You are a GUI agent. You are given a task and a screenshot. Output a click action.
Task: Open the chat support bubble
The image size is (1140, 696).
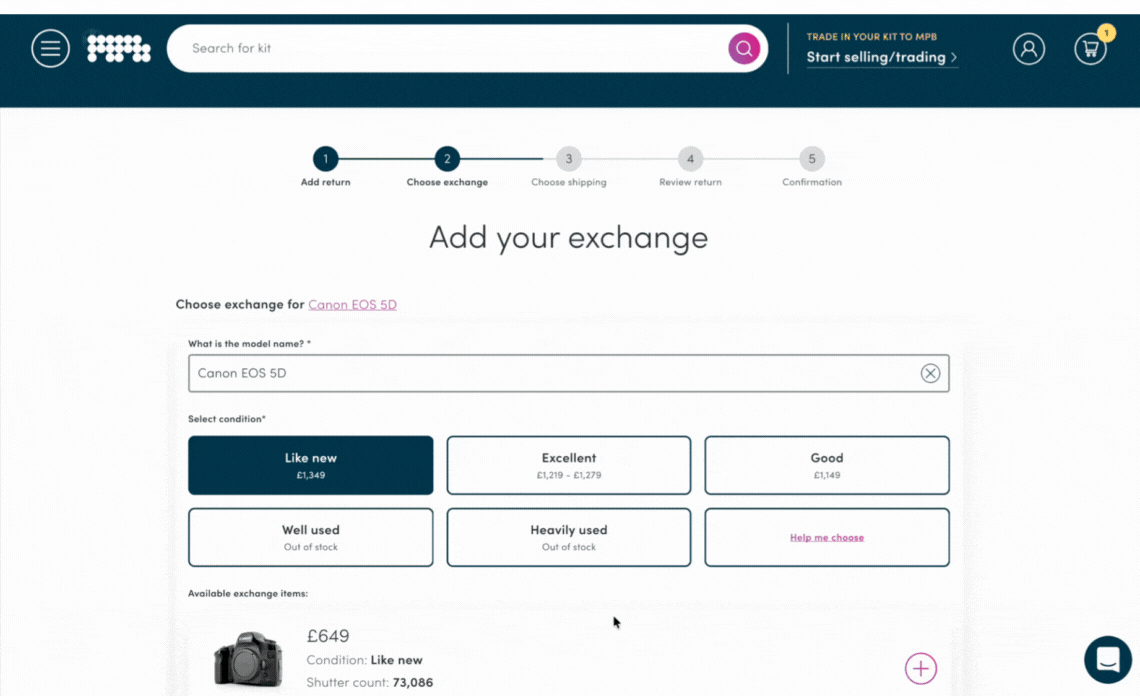coord(1107,660)
